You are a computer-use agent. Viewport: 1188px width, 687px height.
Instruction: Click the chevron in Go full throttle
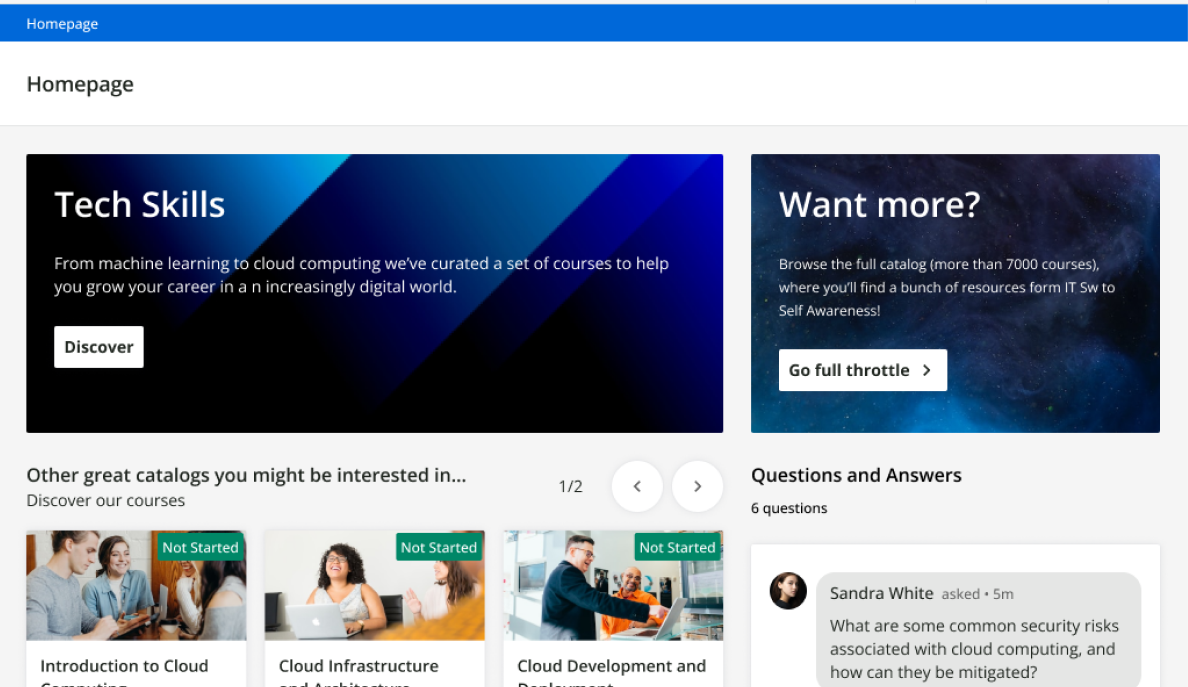click(927, 370)
